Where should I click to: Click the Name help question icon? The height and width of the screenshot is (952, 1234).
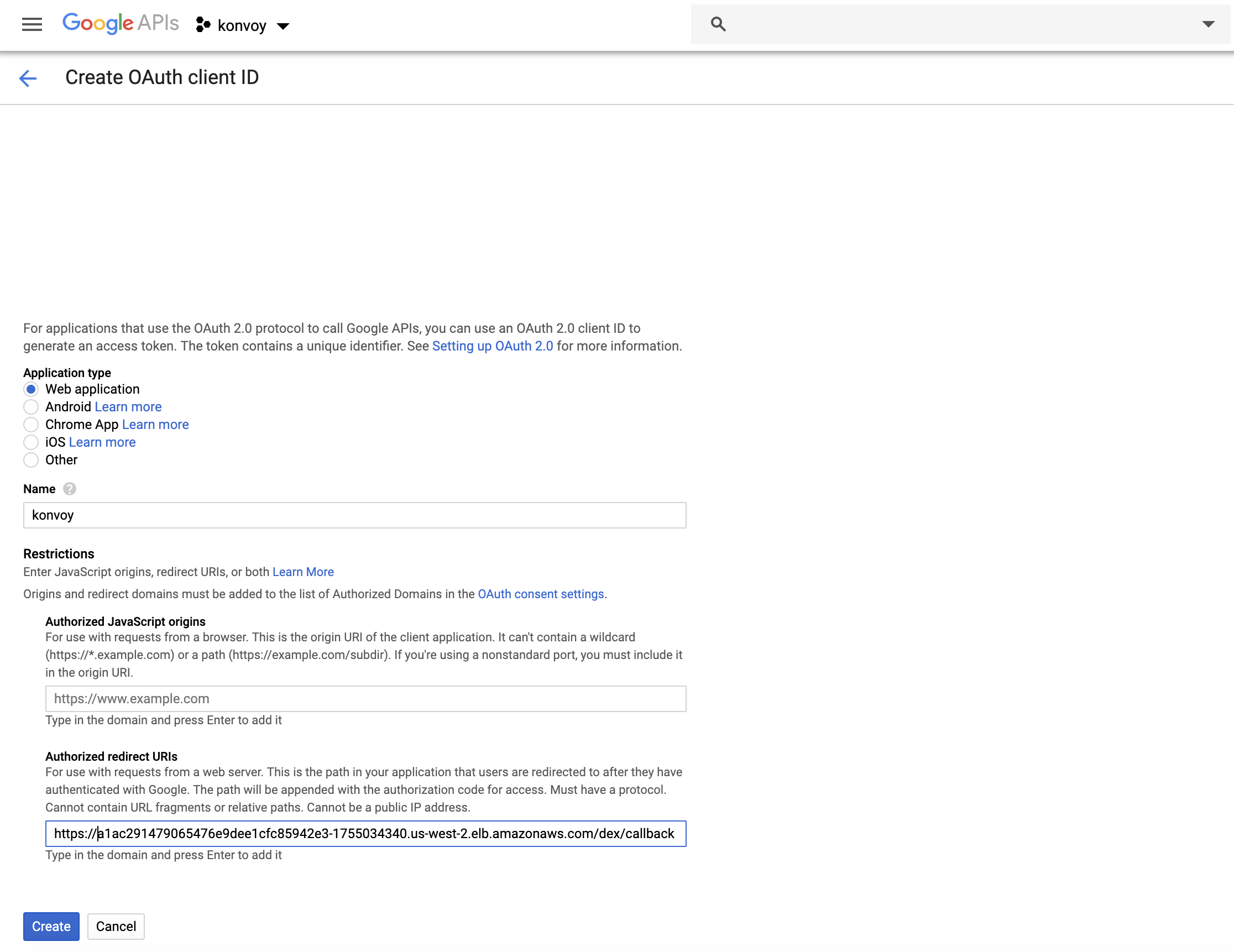[70, 489]
